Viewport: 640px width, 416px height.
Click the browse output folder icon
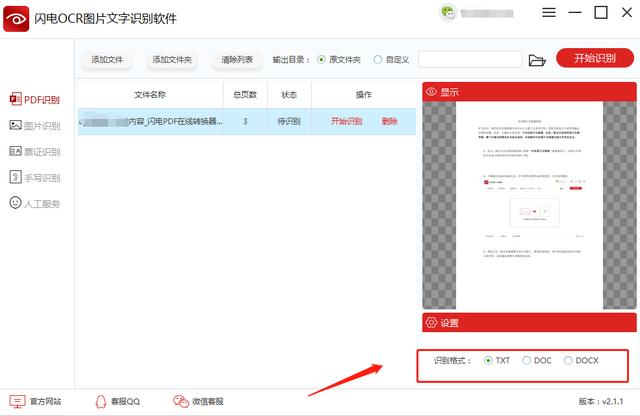(537, 60)
